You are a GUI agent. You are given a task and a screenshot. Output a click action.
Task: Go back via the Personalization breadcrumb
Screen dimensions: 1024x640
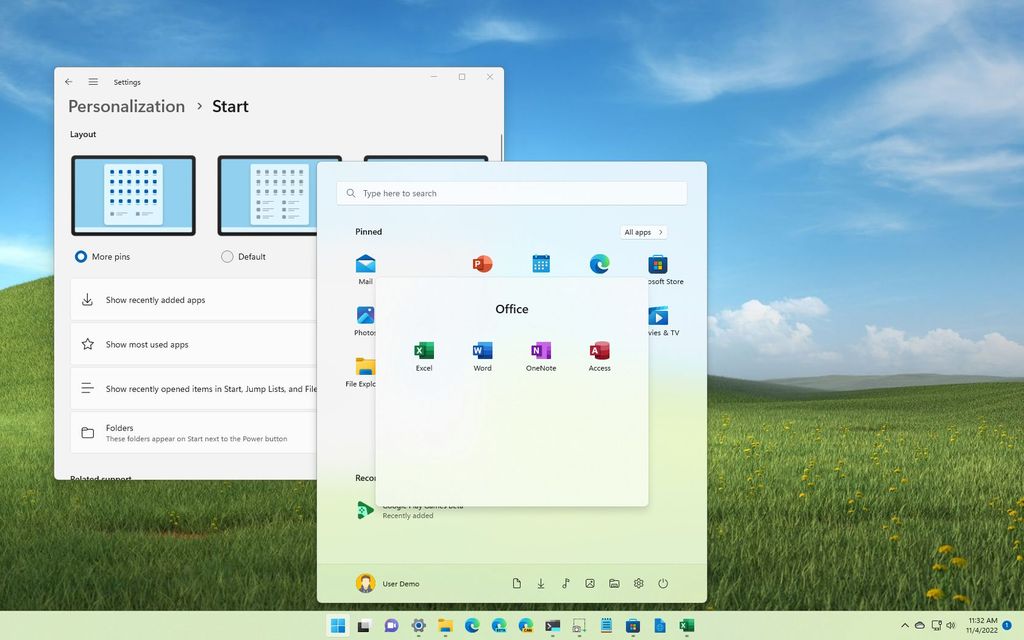point(125,106)
